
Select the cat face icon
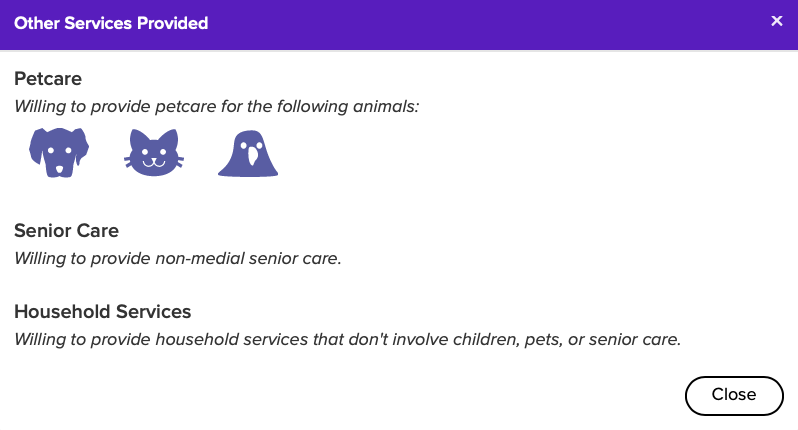[x=154, y=153]
